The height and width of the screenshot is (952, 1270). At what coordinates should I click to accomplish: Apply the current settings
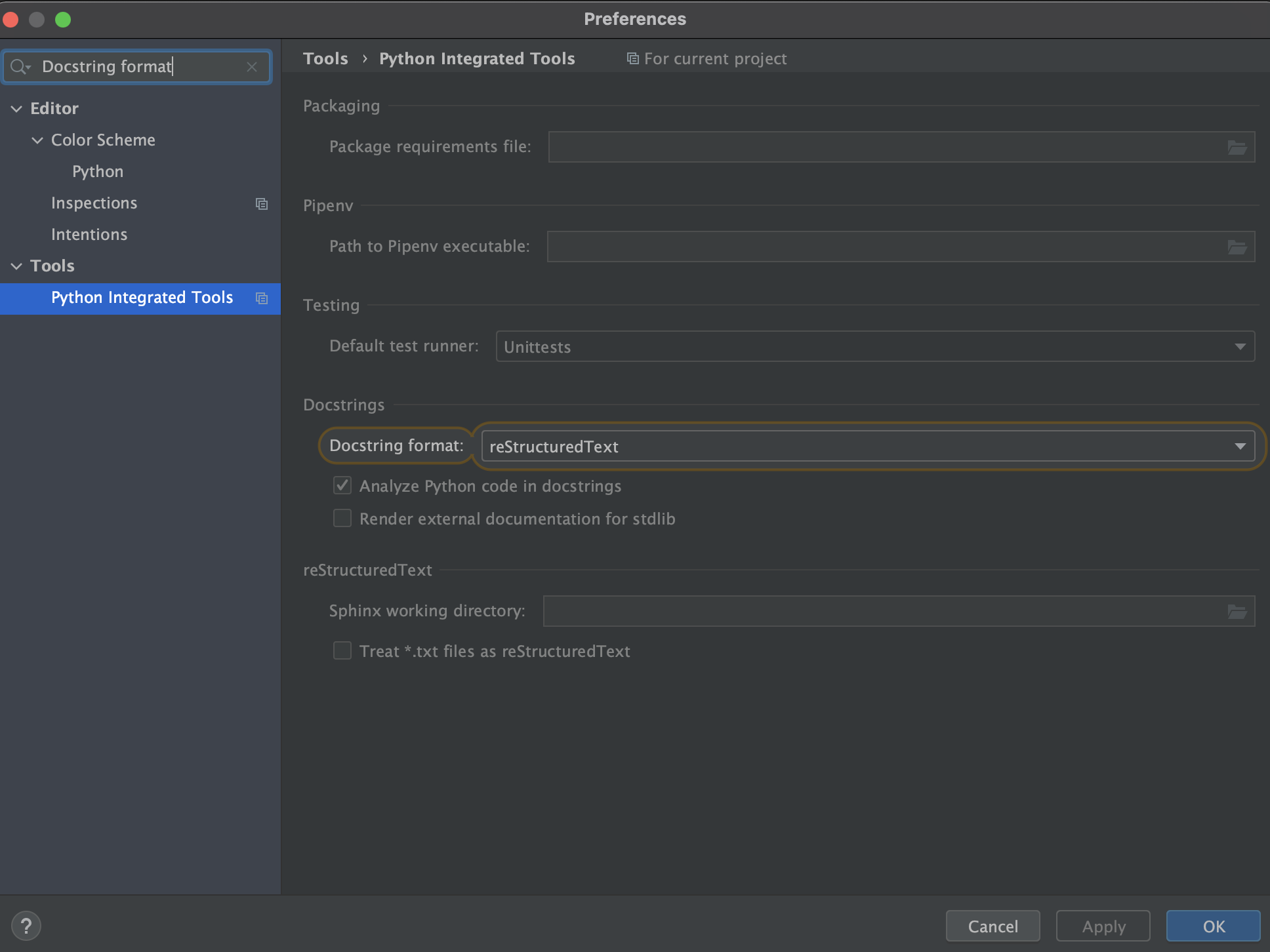1102,926
